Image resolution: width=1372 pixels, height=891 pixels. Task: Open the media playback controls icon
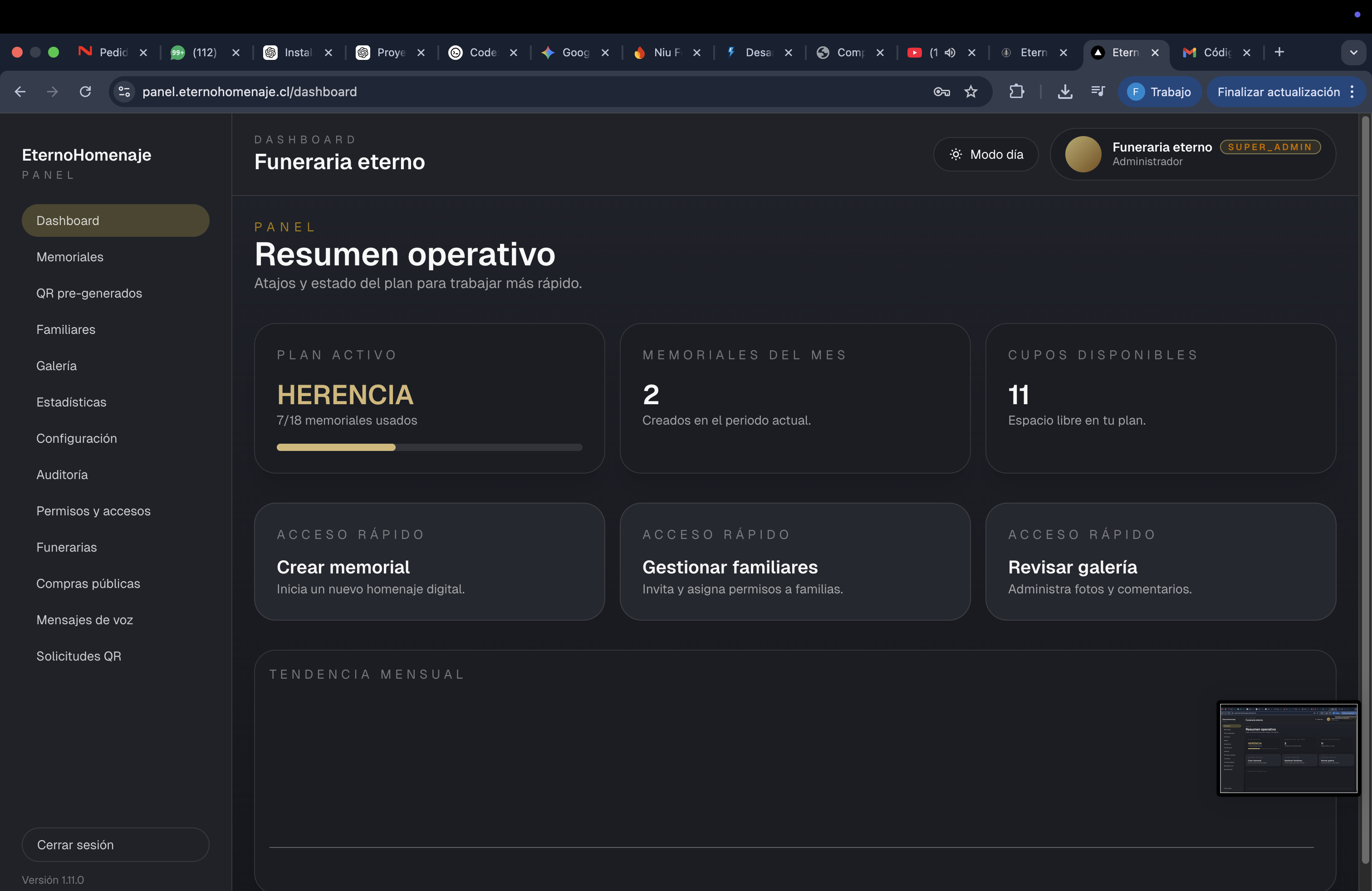pos(1097,92)
